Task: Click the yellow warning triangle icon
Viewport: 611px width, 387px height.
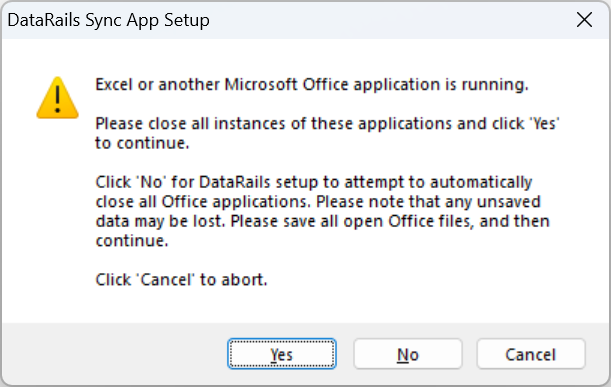Action: tap(58, 98)
